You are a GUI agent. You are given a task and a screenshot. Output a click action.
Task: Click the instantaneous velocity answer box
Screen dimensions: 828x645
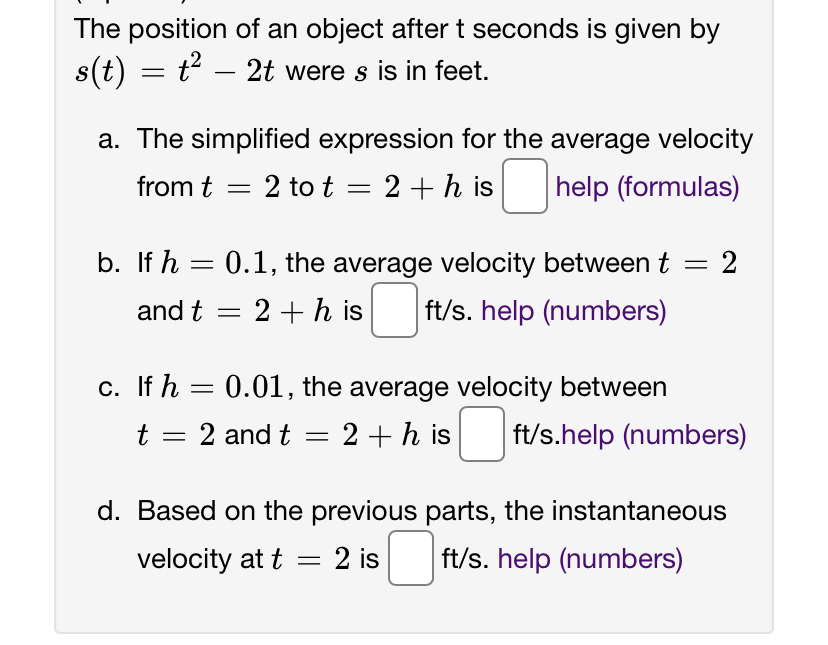point(410,557)
